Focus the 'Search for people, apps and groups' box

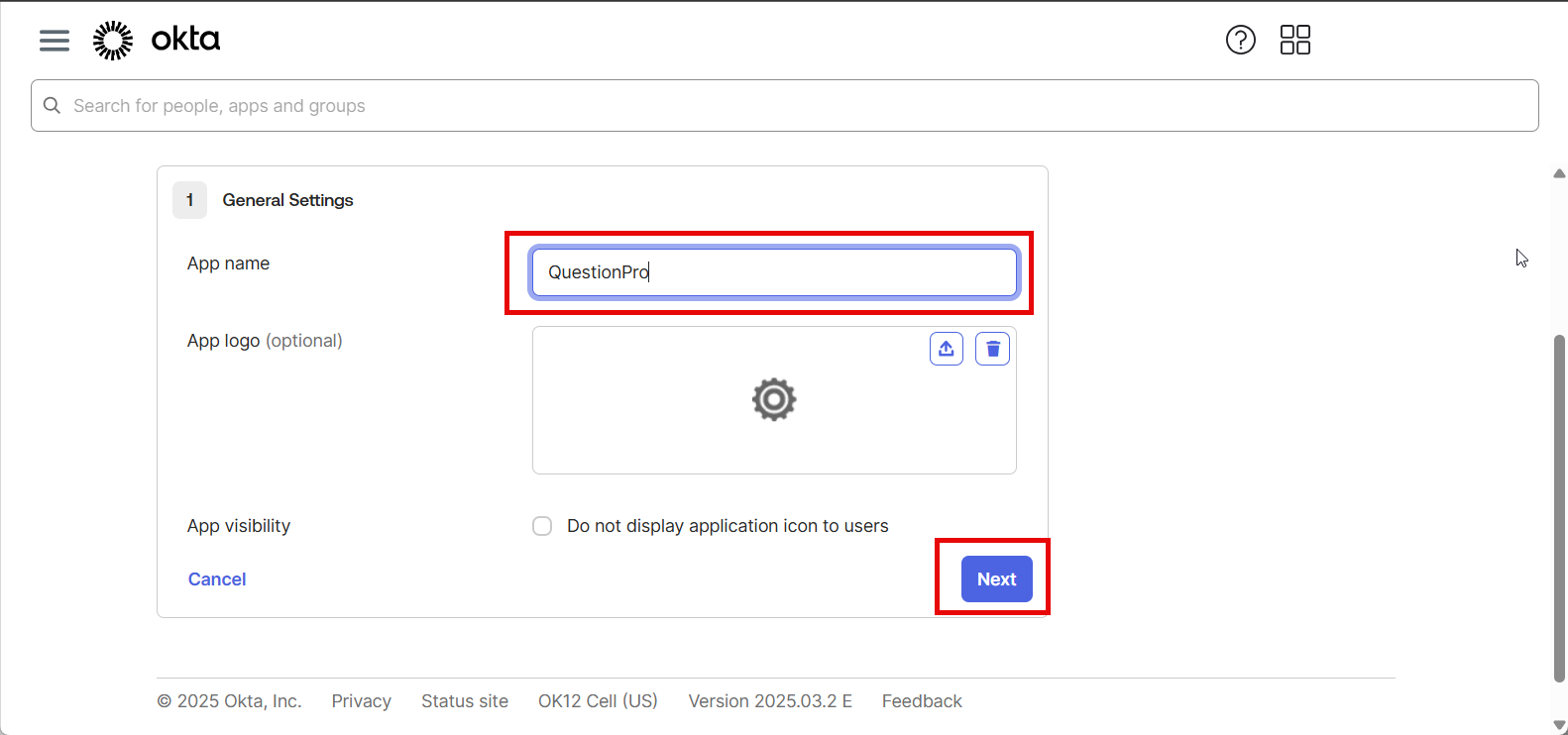[x=785, y=106]
